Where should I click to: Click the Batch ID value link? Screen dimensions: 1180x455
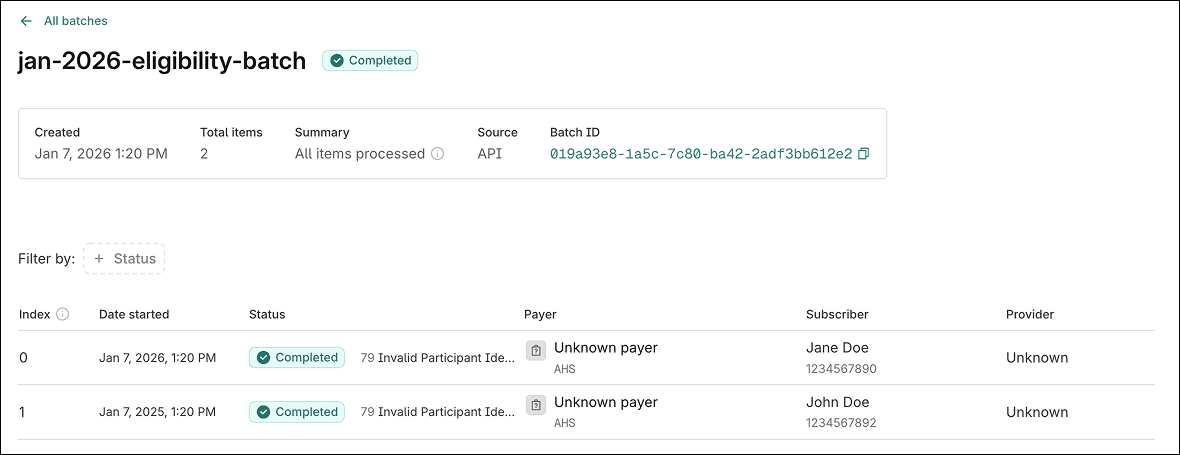click(701, 154)
